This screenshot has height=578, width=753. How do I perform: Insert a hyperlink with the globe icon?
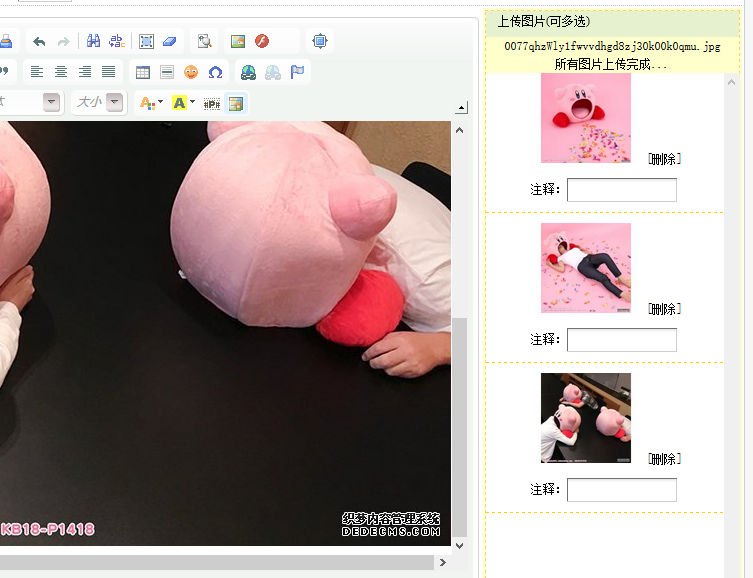(248, 72)
